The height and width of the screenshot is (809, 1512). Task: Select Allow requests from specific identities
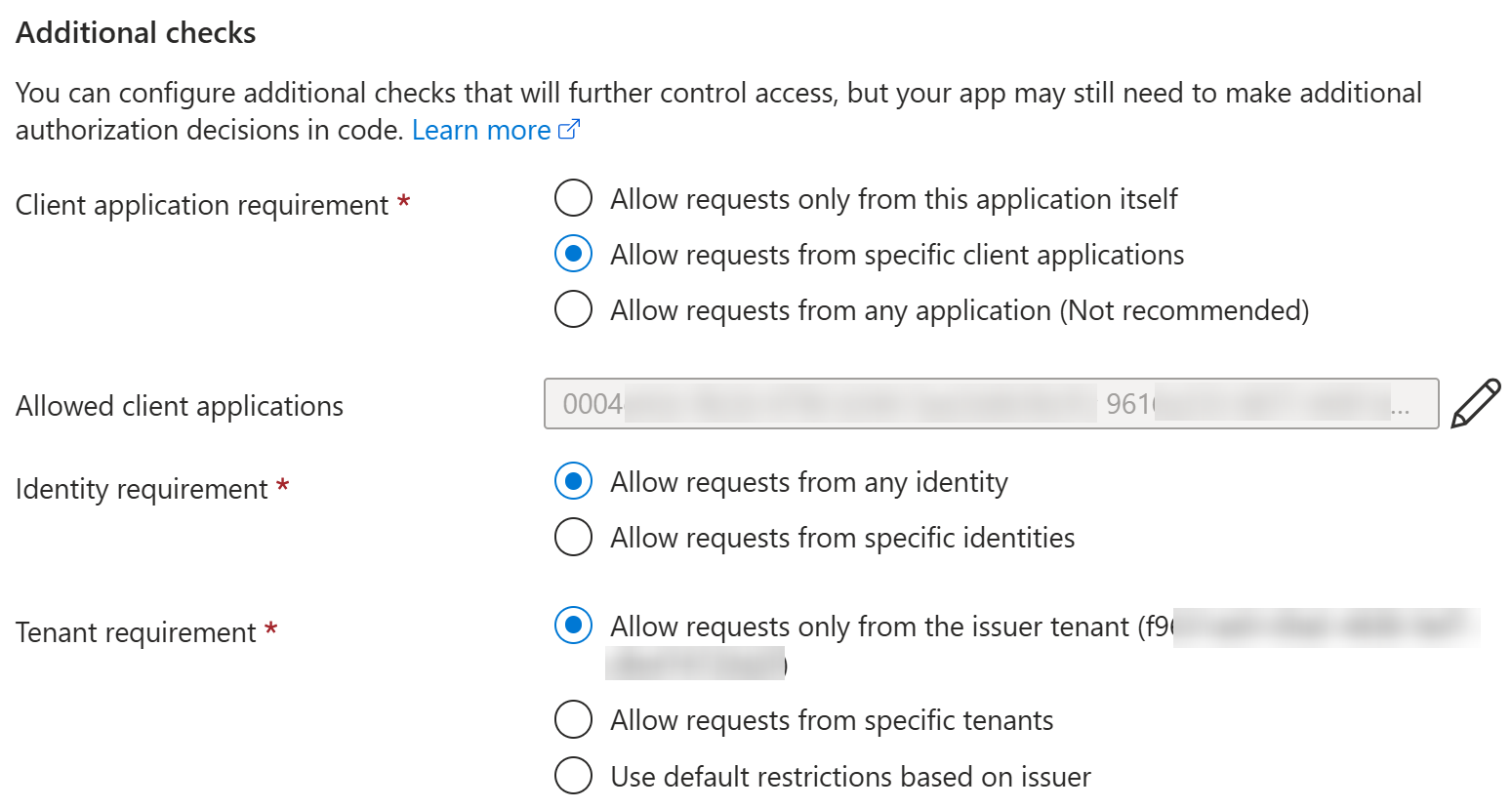573,537
